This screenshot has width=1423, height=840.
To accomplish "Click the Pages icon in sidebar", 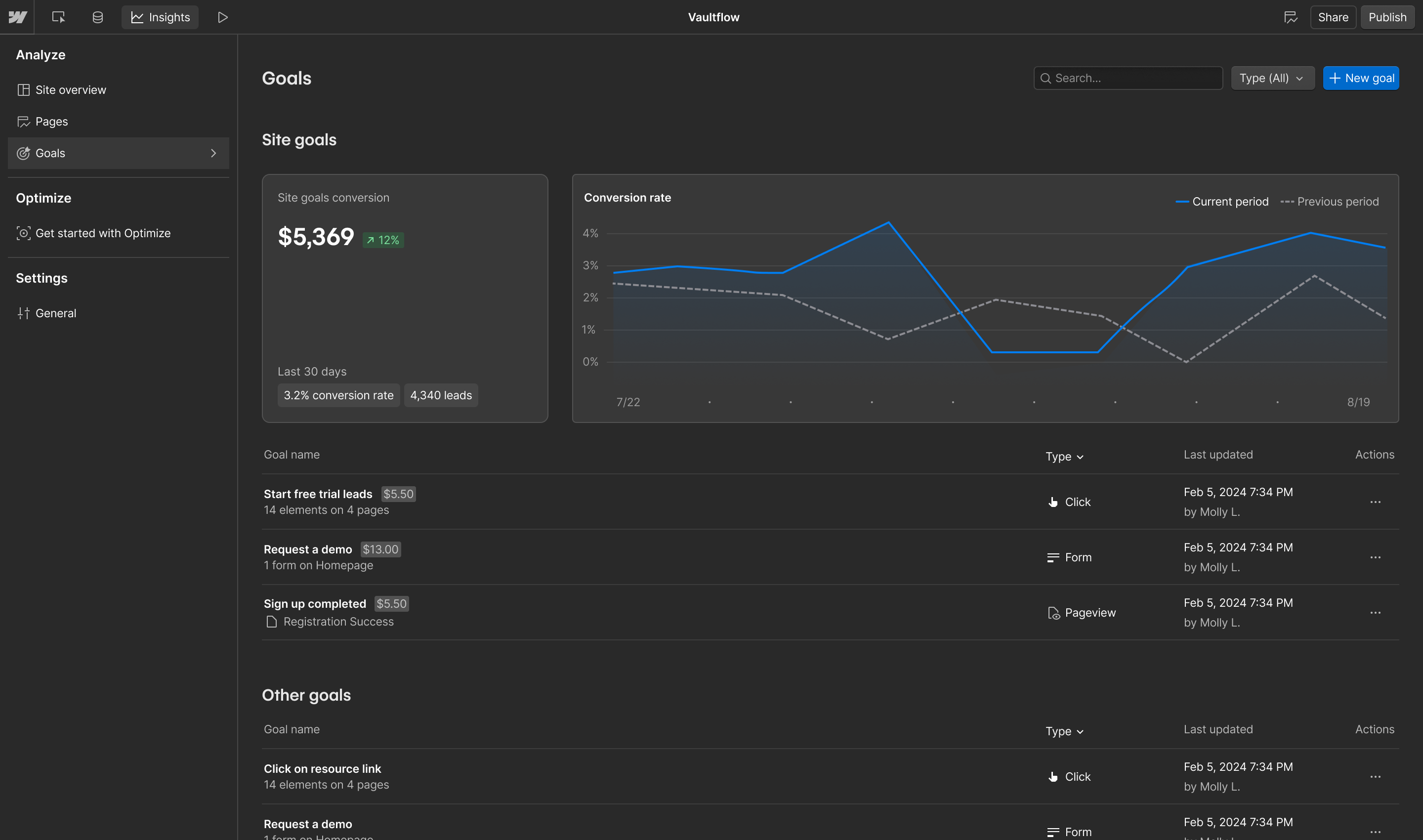I will pos(23,122).
